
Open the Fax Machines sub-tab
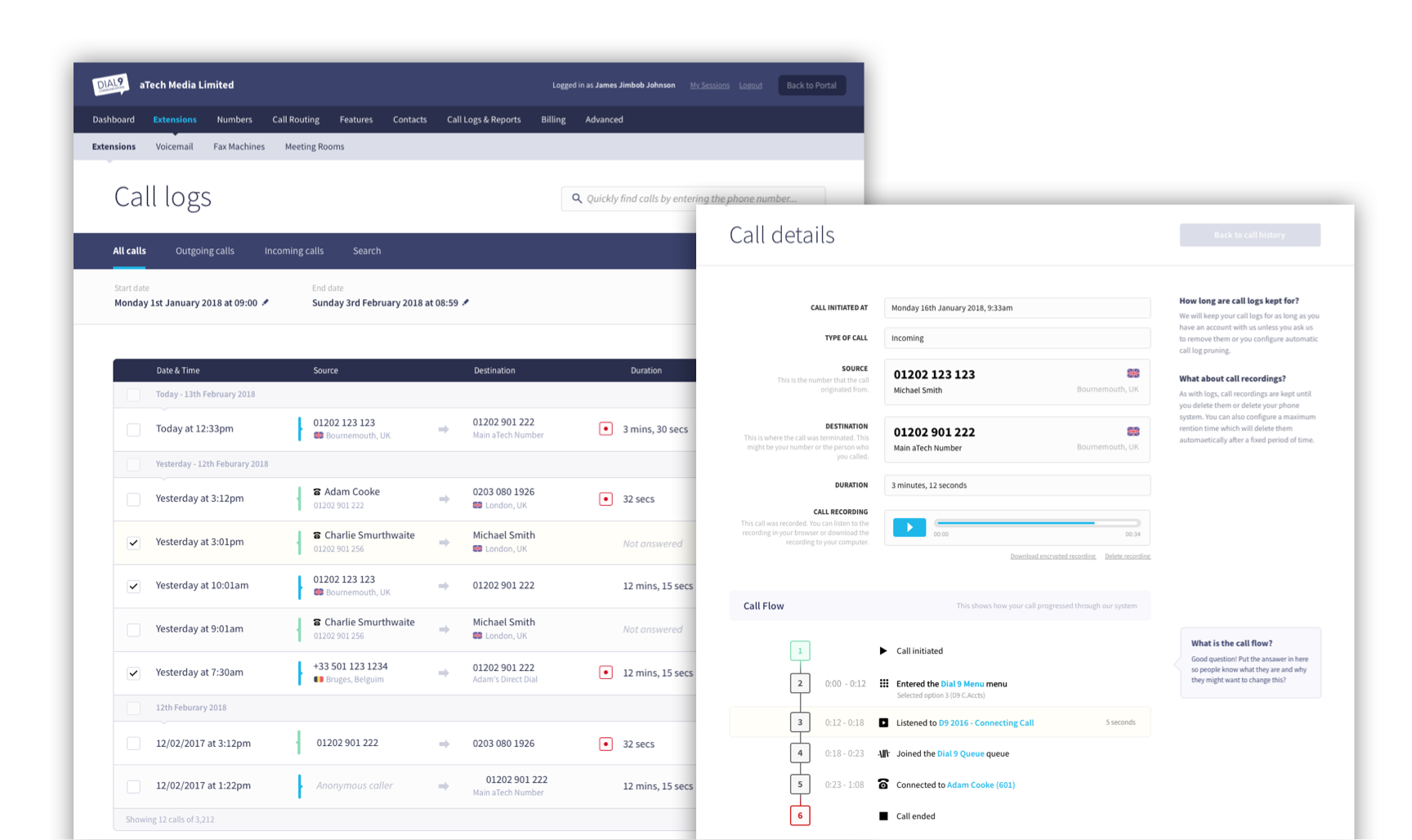[239, 146]
